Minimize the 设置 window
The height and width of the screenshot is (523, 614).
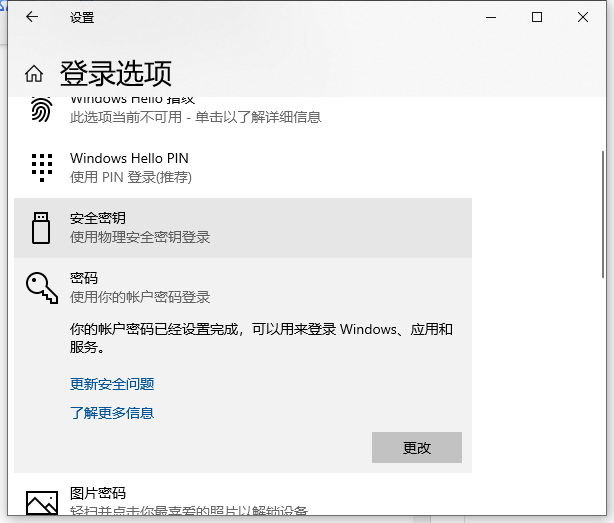(x=491, y=17)
